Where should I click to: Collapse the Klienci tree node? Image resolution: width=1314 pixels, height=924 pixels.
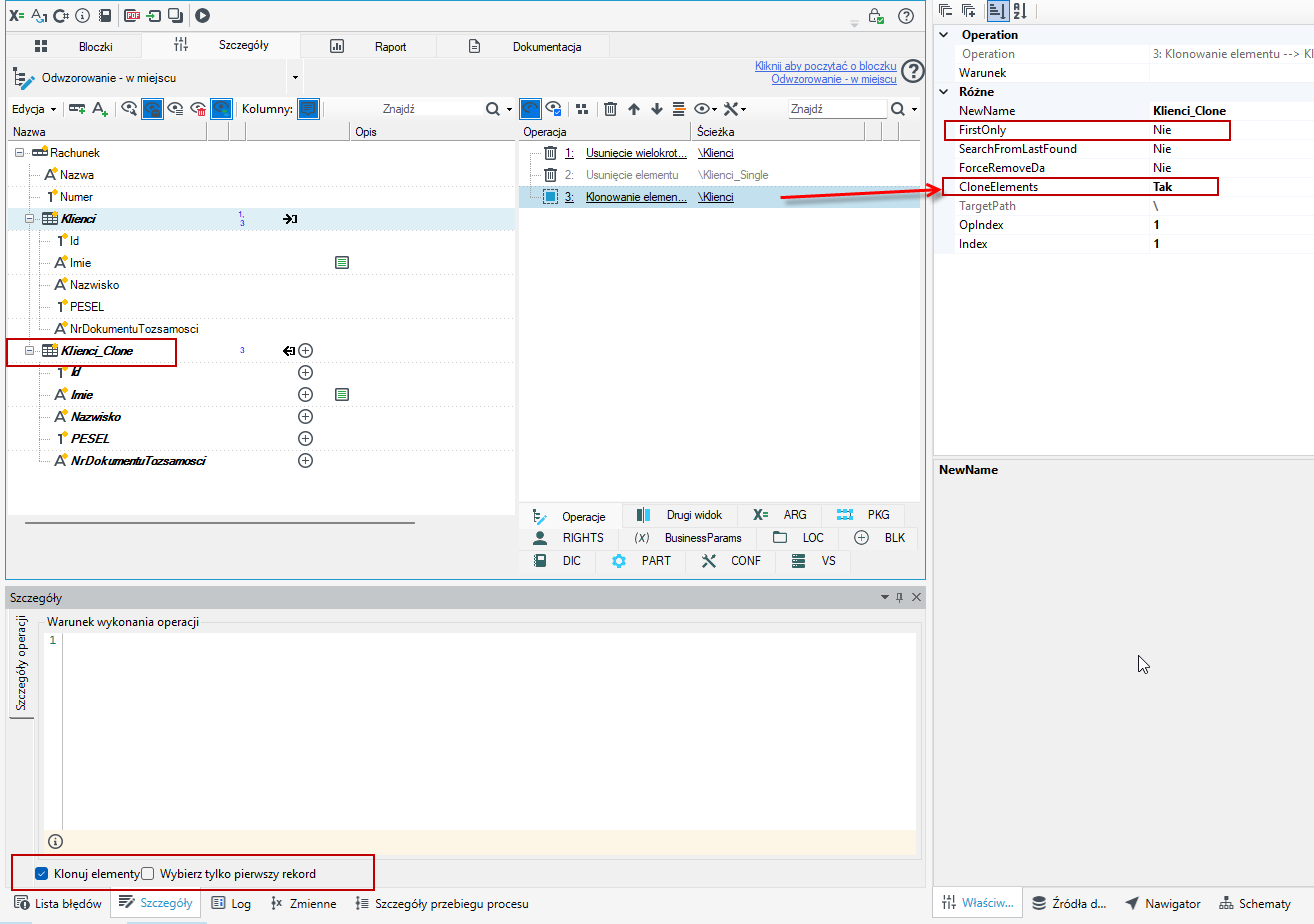pyautogui.click(x=29, y=218)
